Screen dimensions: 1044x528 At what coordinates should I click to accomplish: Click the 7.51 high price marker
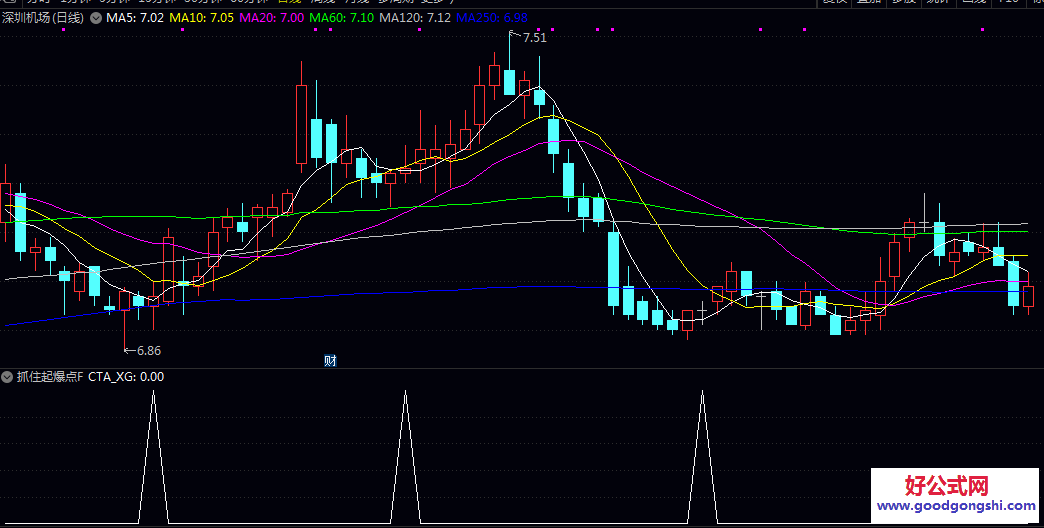(x=534, y=38)
